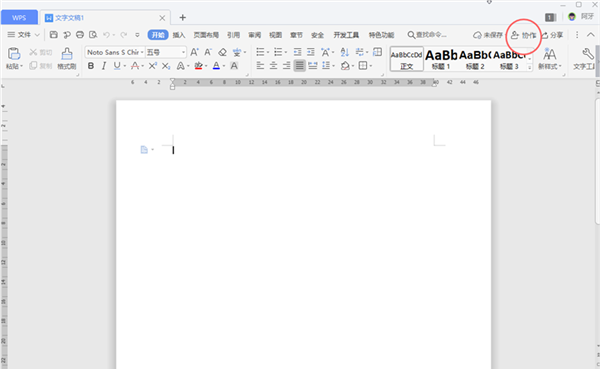Click the Align Right icon
This screenshot has width=600, height=369.
tap(286, 66)
